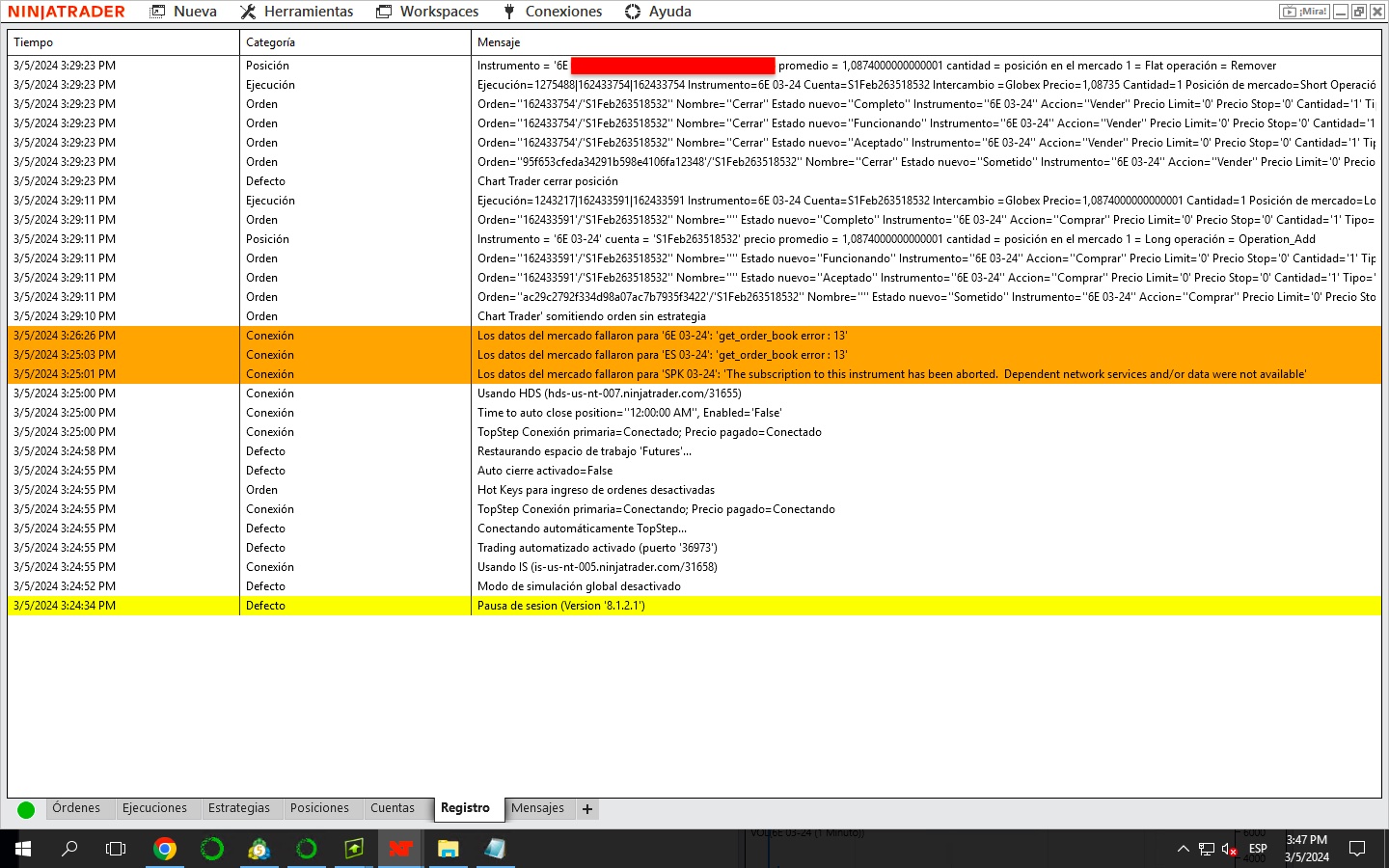This screenshot has height=868, width=1389.
Task: Show hidden system tray icons
Action: pyautogui.click(x=1184, y=849)
